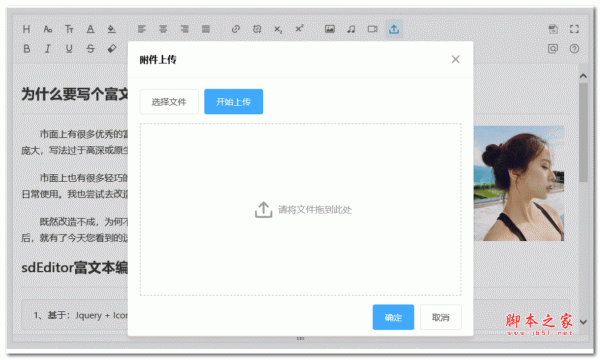The image size is (600, 360).
Task: Insert a hyperlink
Action: point(236,29)
